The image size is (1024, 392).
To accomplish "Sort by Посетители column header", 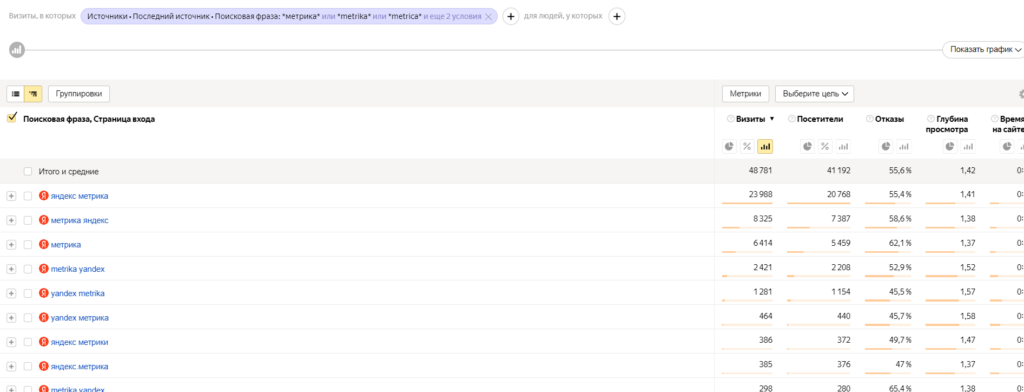I will click(x=820, y=119).
